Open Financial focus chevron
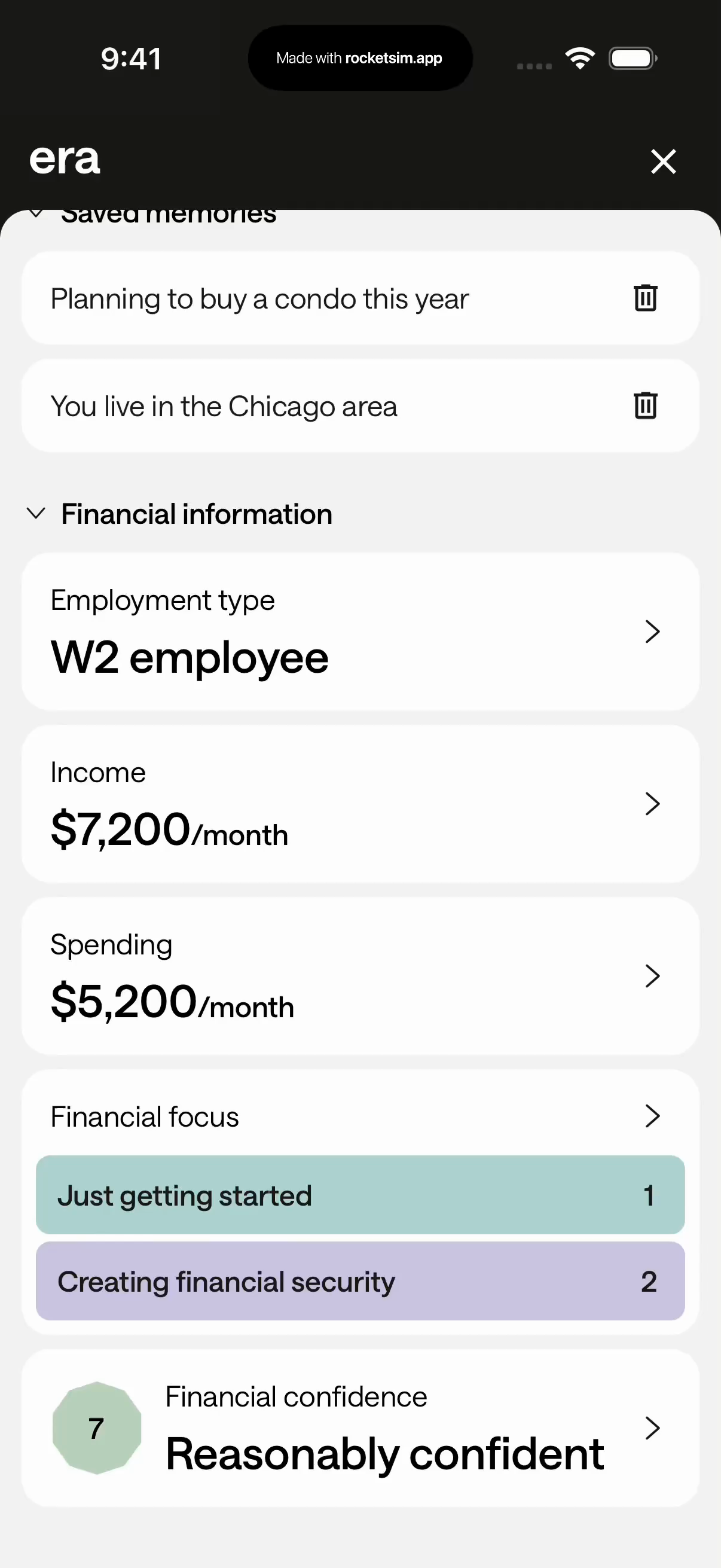 [652, 1116]
